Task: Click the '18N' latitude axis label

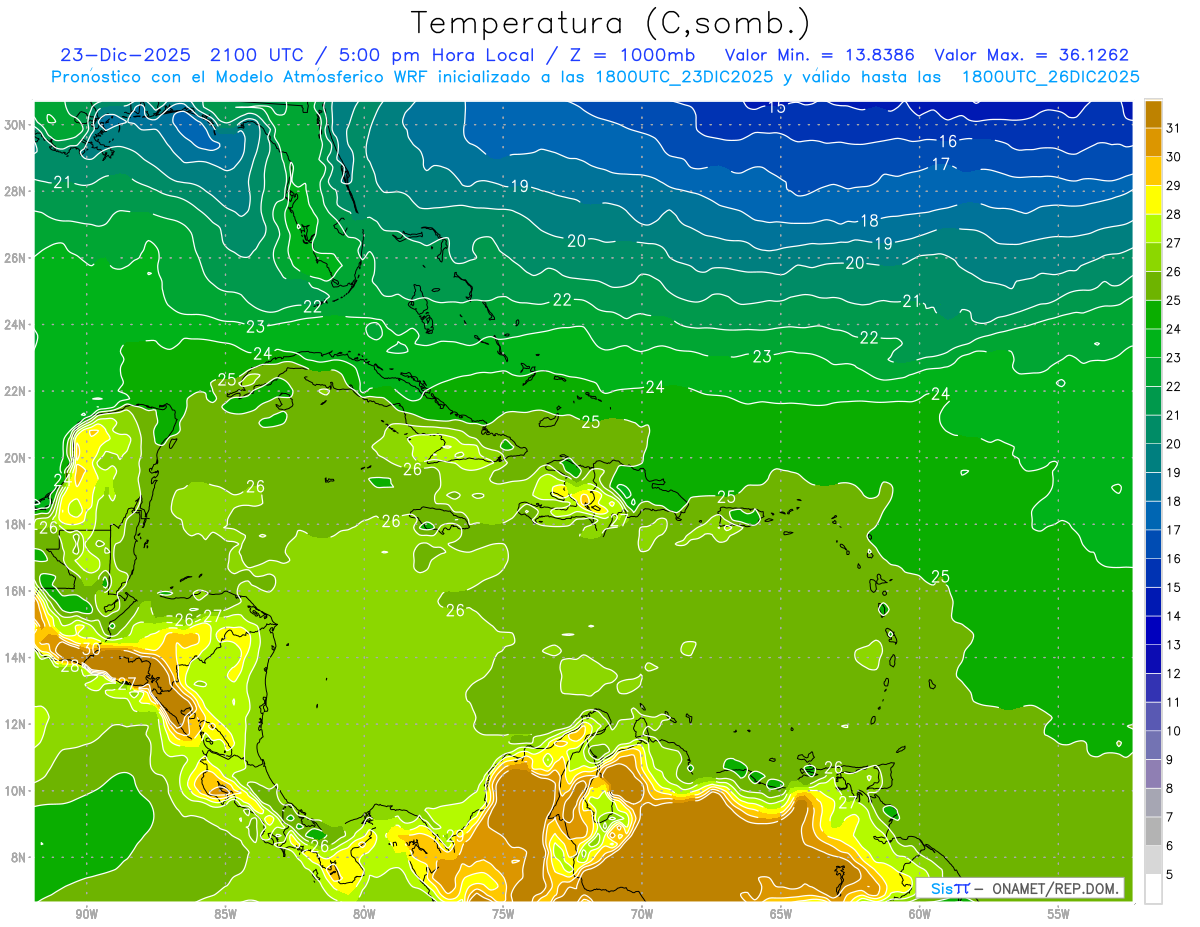Action: (x=17, y=524)
